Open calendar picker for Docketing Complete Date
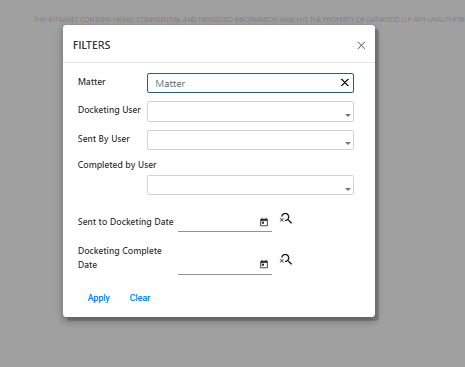The width and height of the screenshot is (465, 367). (264, 264)
